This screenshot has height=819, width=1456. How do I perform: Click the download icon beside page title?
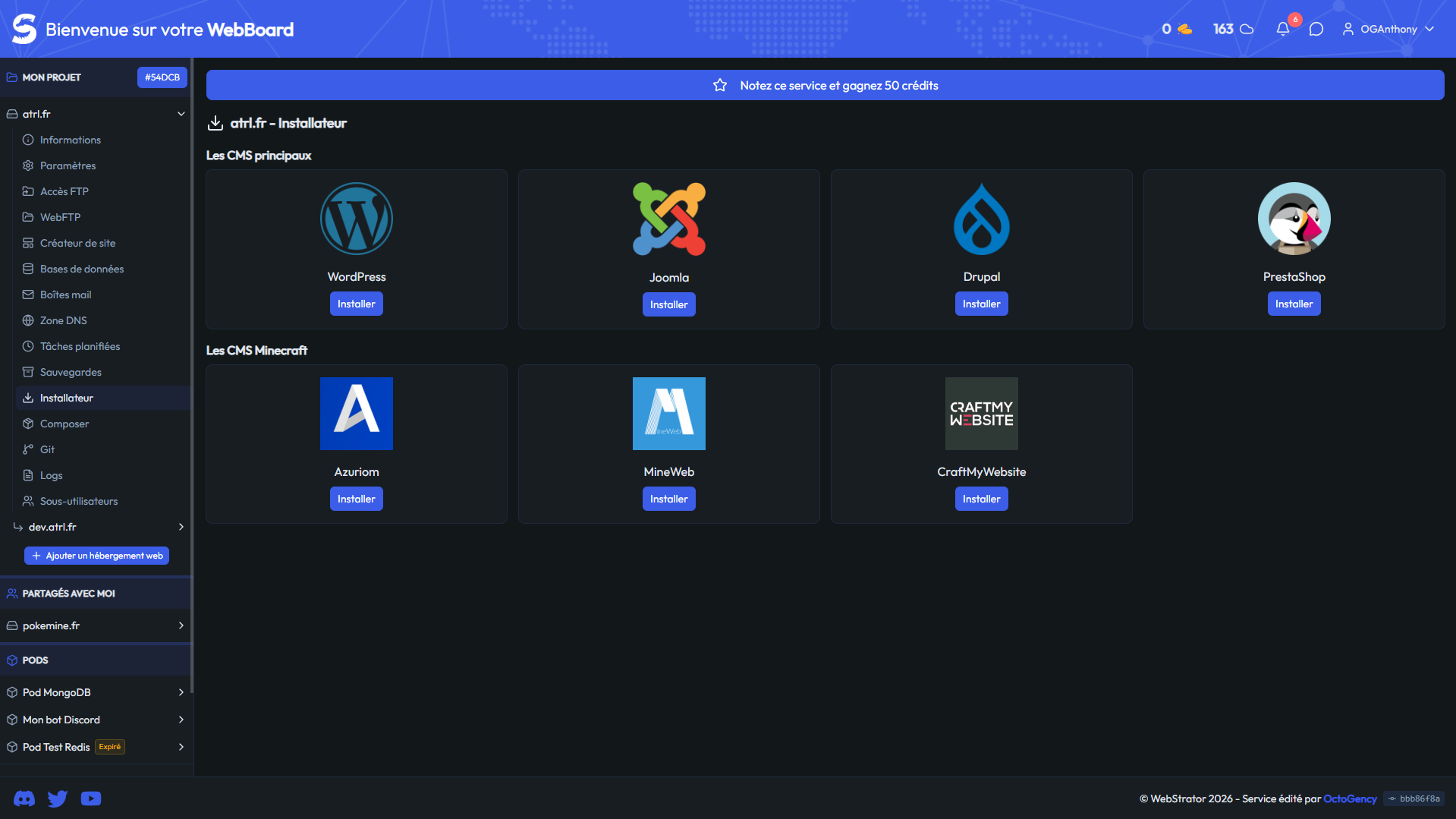pyautogui.click(x=215, y=123)
